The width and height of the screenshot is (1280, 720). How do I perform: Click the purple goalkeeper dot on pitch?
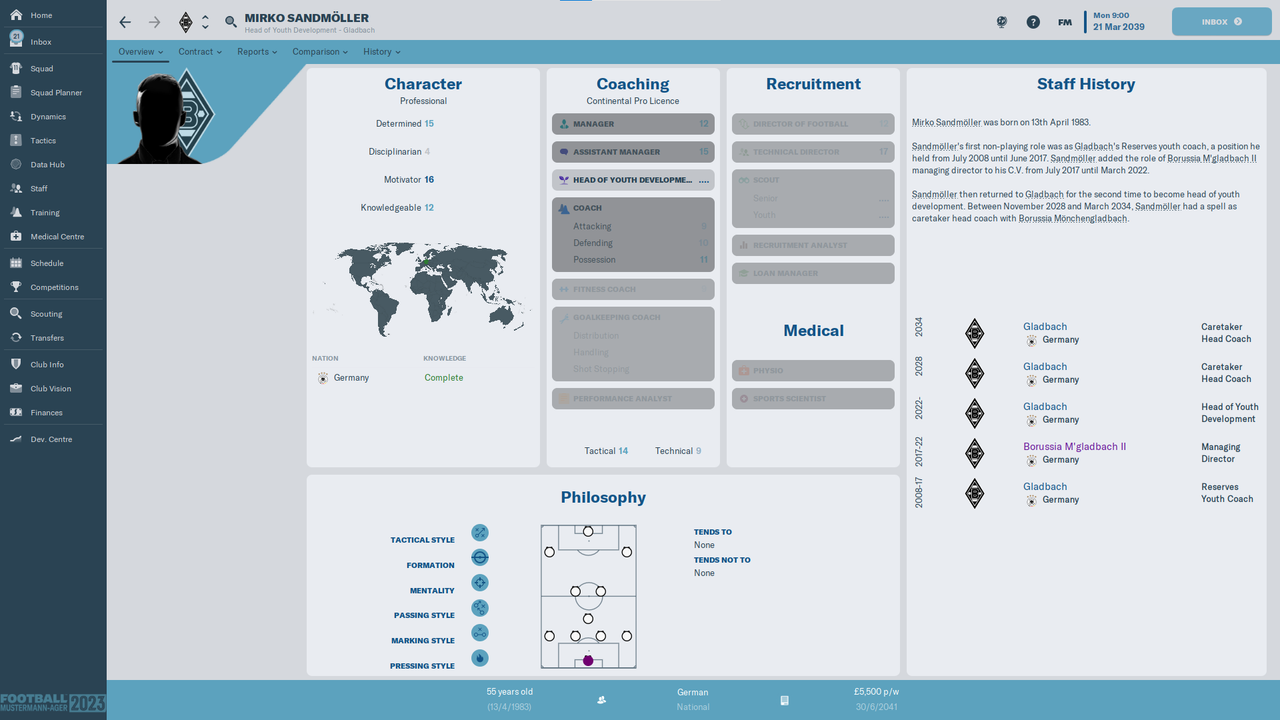tap(588, 661)
